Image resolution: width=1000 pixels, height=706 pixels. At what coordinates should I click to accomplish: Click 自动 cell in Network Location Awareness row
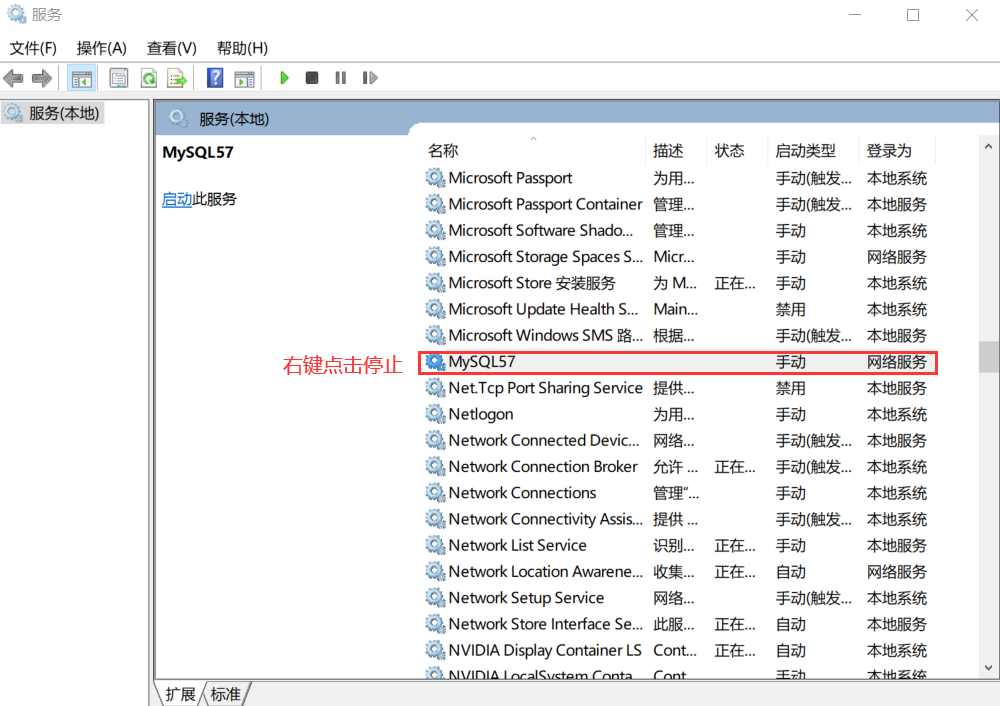tap(790, 572)
